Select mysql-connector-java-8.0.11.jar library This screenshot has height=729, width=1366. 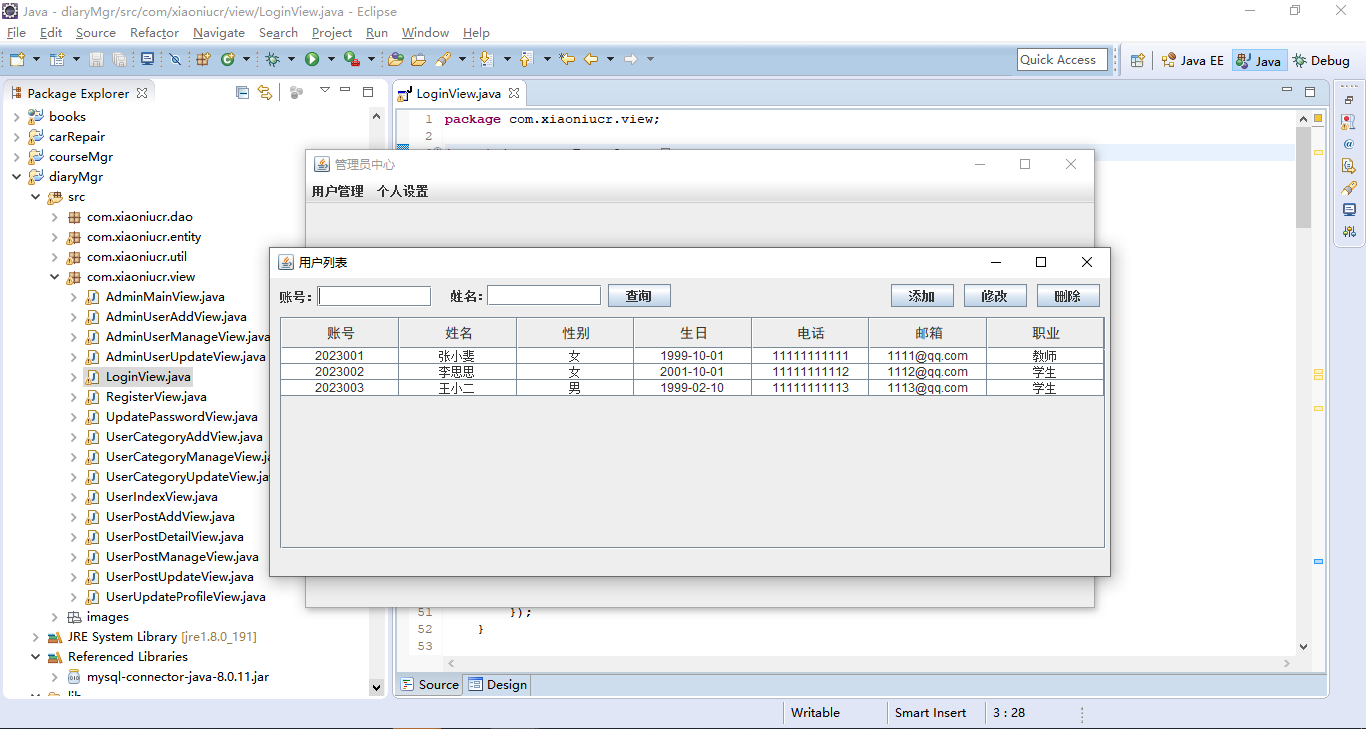[177, 677]
